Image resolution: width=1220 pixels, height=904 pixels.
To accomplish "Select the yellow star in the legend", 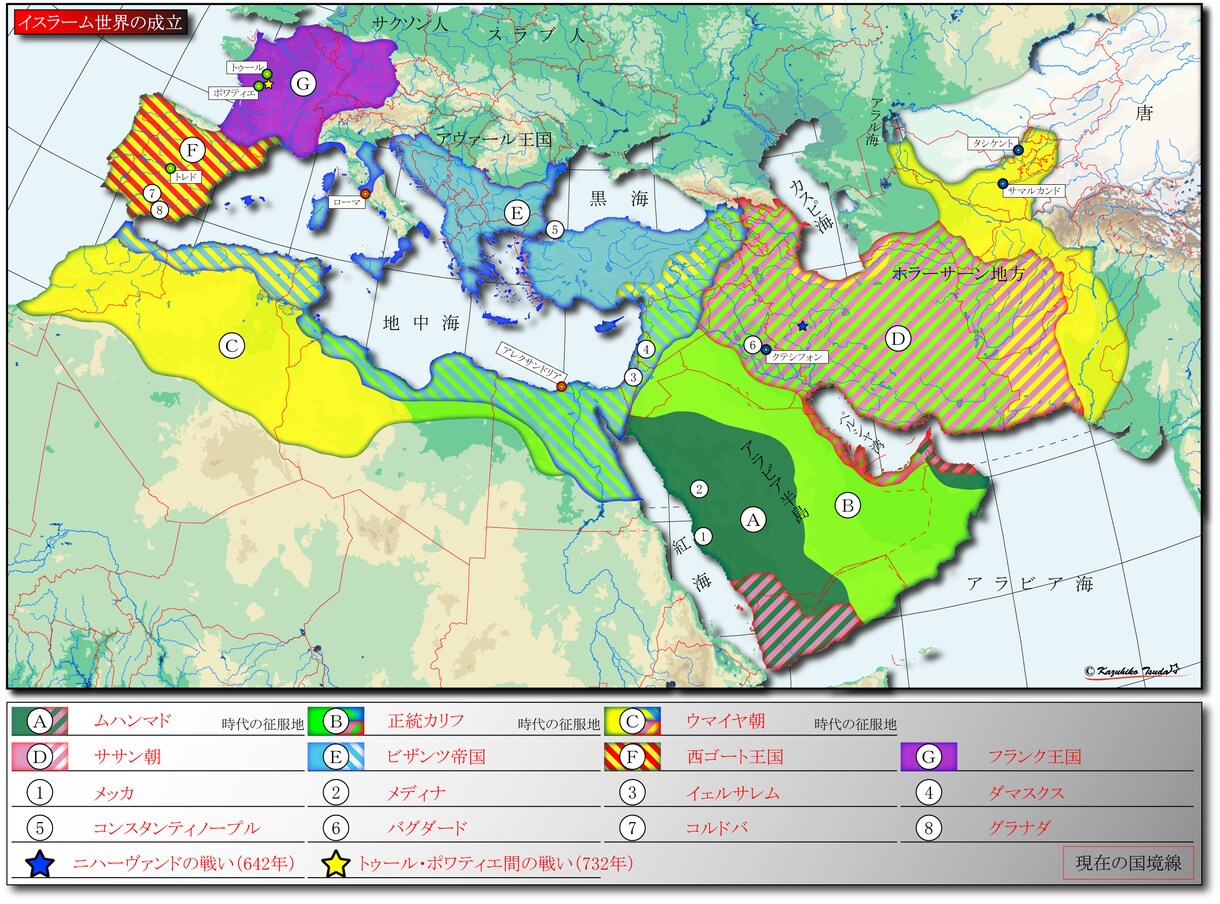I will click(337, 864).
